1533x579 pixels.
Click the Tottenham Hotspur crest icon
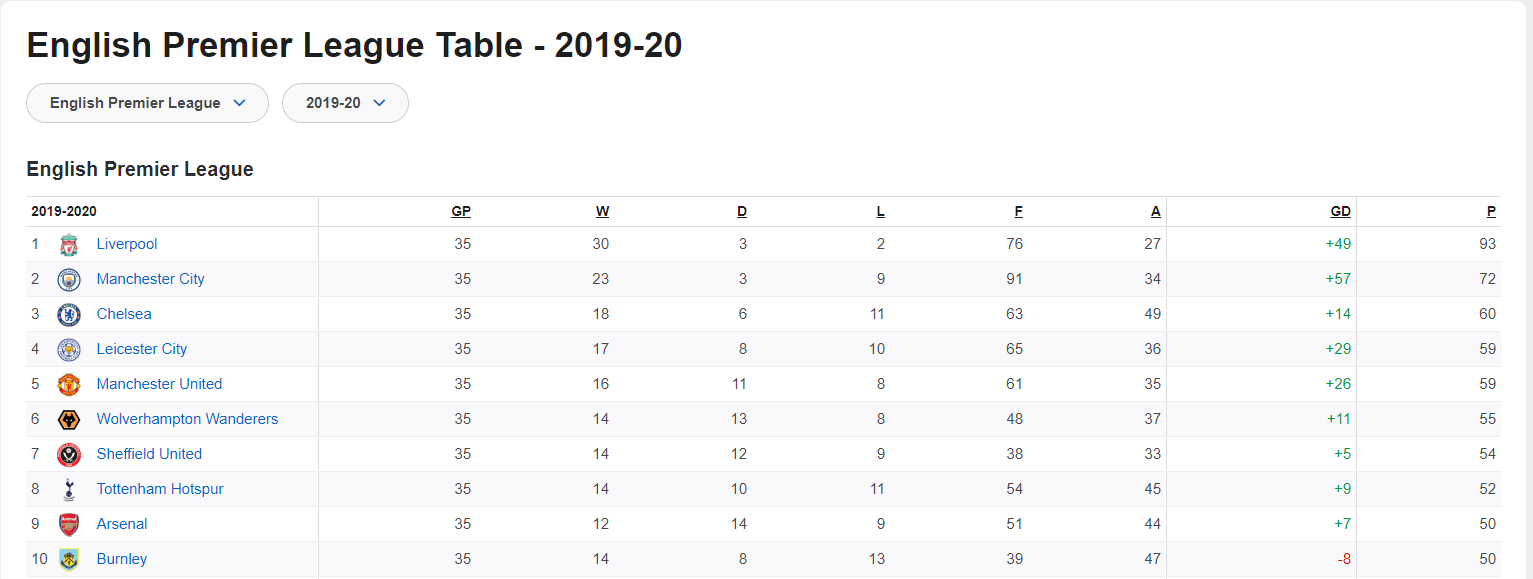68,490
